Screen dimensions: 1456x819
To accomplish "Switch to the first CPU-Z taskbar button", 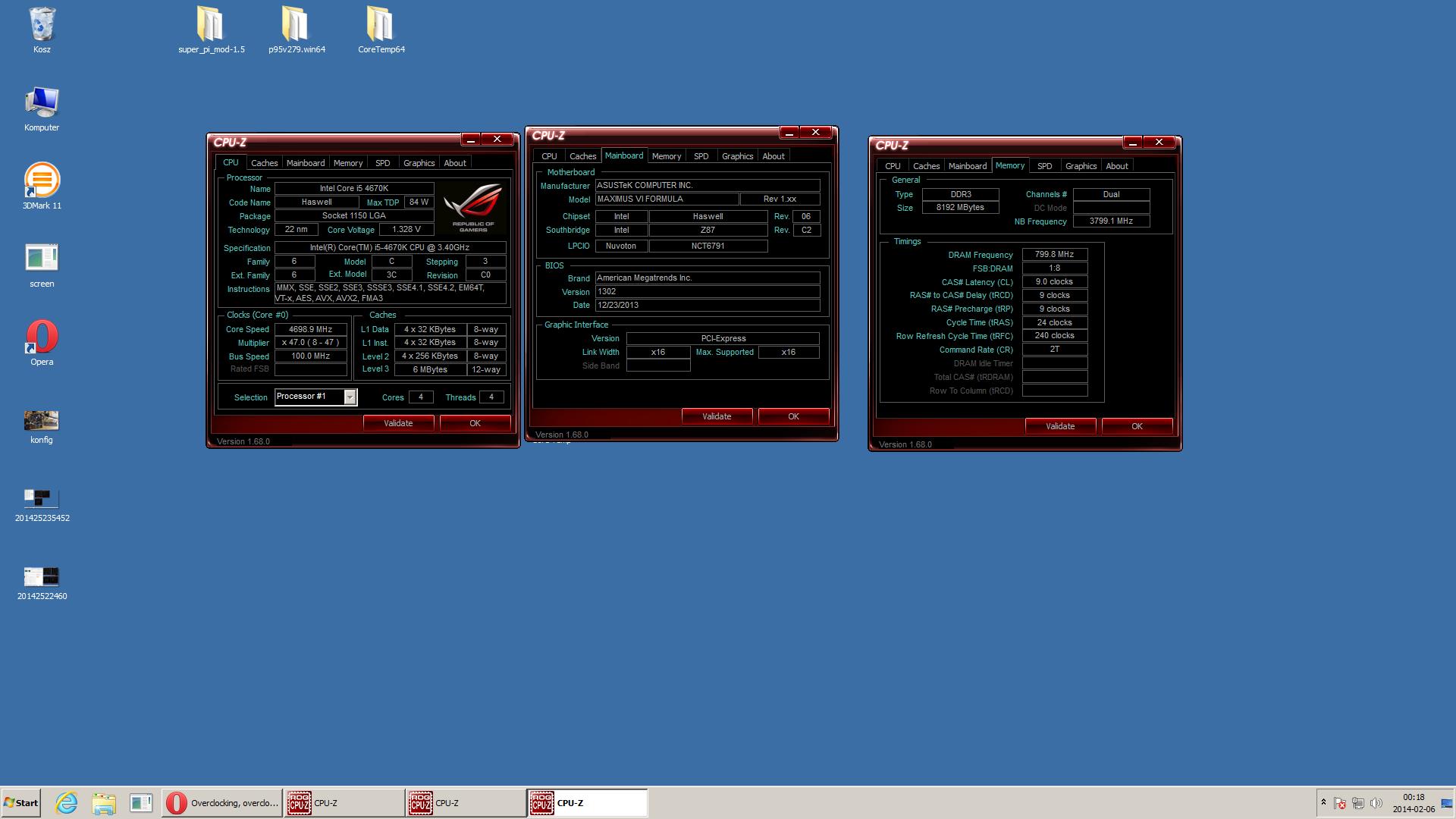I will pyautogui.click(x=344, y=802).
